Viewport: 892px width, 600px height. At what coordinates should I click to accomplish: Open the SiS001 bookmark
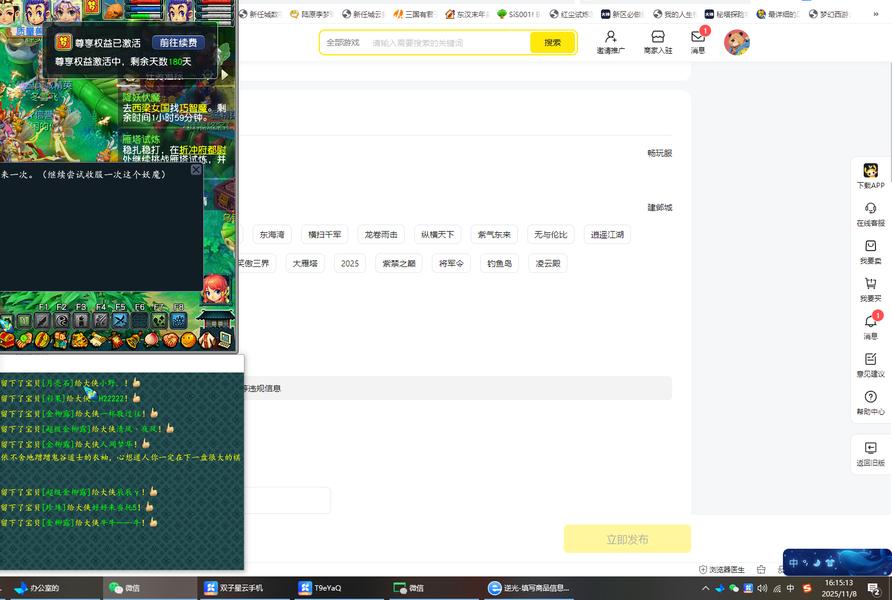tap(519, 14)
